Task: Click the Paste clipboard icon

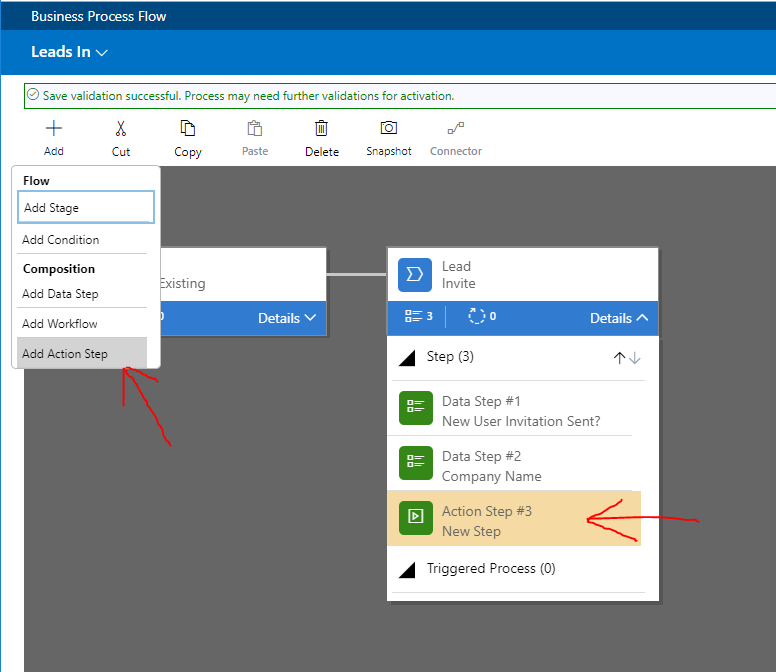Action: point(255,129)
